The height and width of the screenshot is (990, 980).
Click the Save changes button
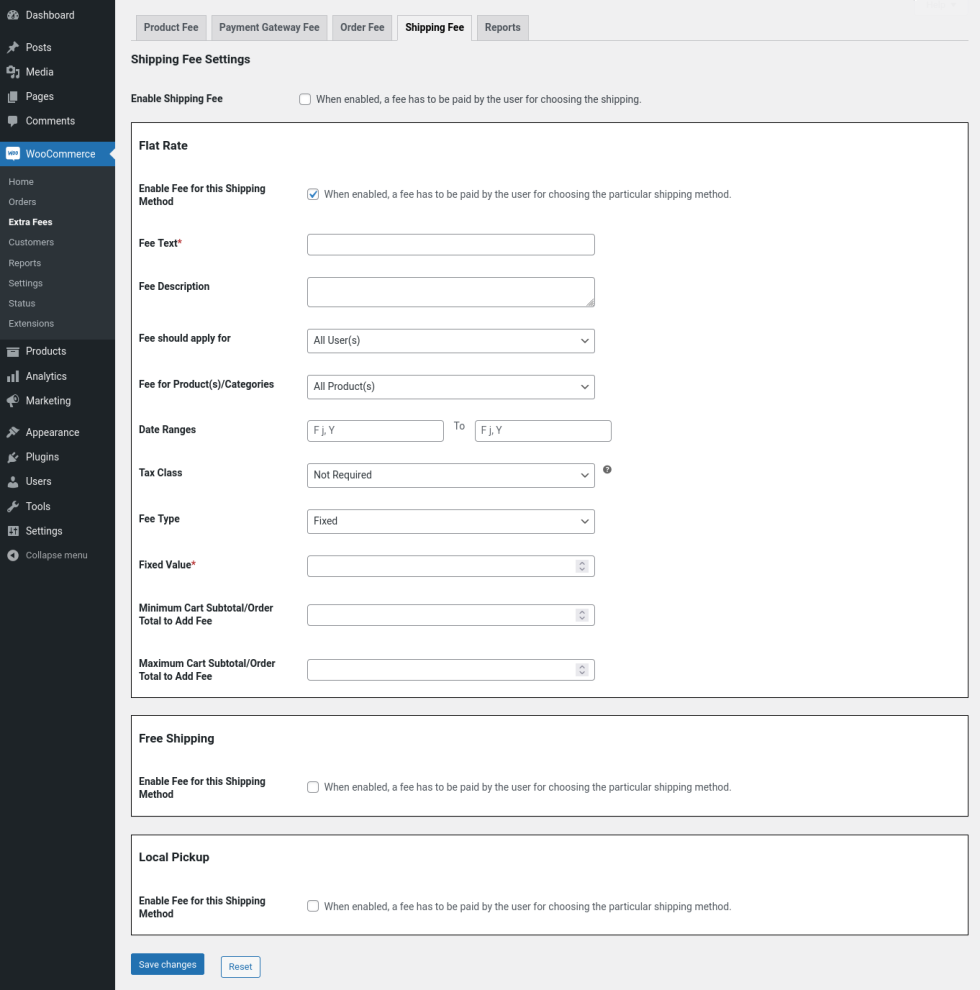[x=167, y=964]
